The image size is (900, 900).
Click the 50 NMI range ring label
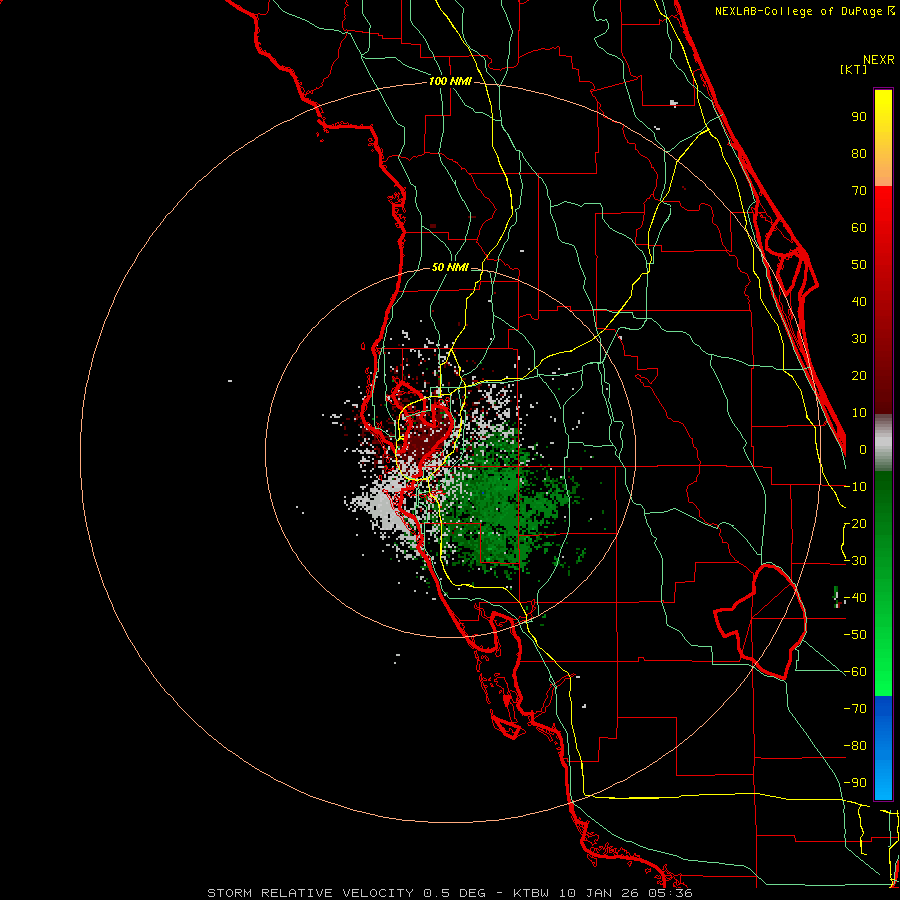click(x=450, y=267)
